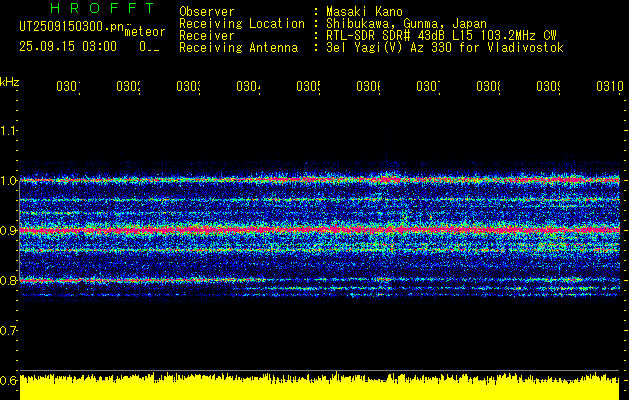The height and width of the screenshot is (400, 629).
Task: Click the 1.0 frequency axis label
Action: pyautogui.click(x=8, y=180)
